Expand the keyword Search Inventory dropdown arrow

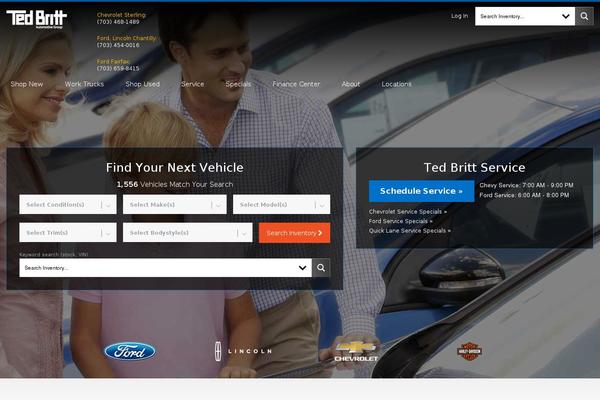click(x=302, y=268)
